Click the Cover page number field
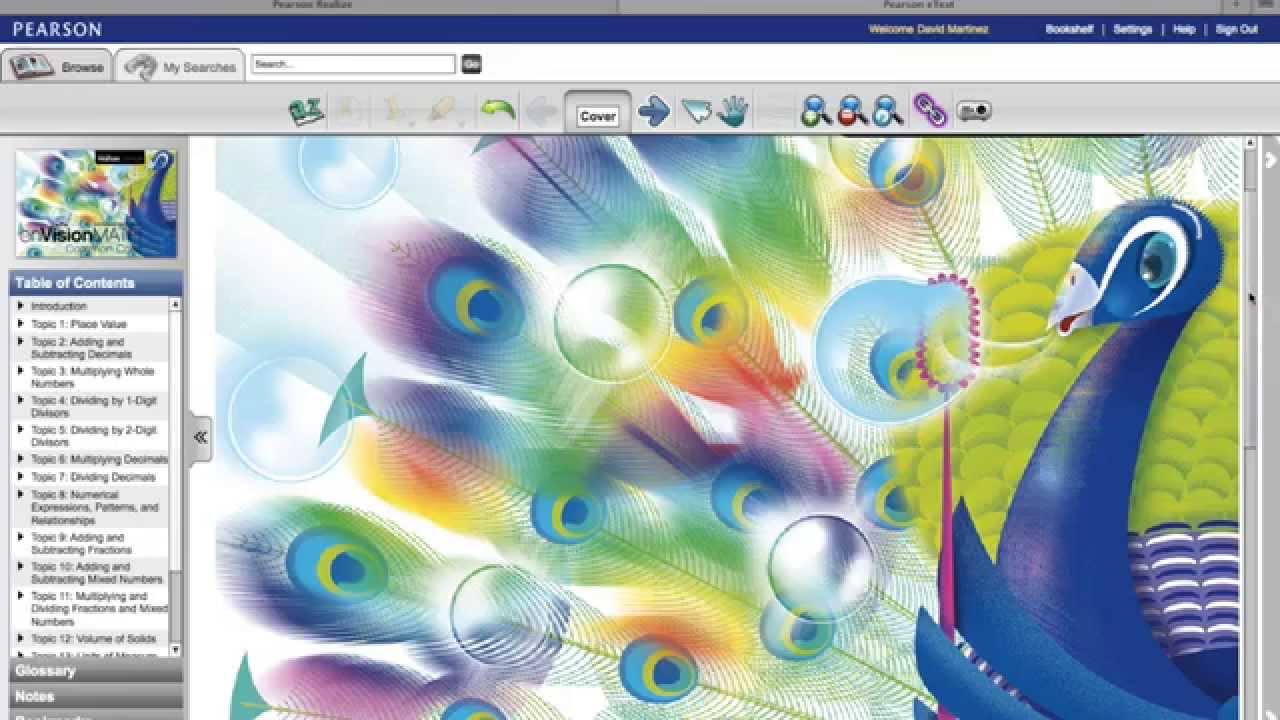Screen dimensions: 1280x720 pos(598,116)
